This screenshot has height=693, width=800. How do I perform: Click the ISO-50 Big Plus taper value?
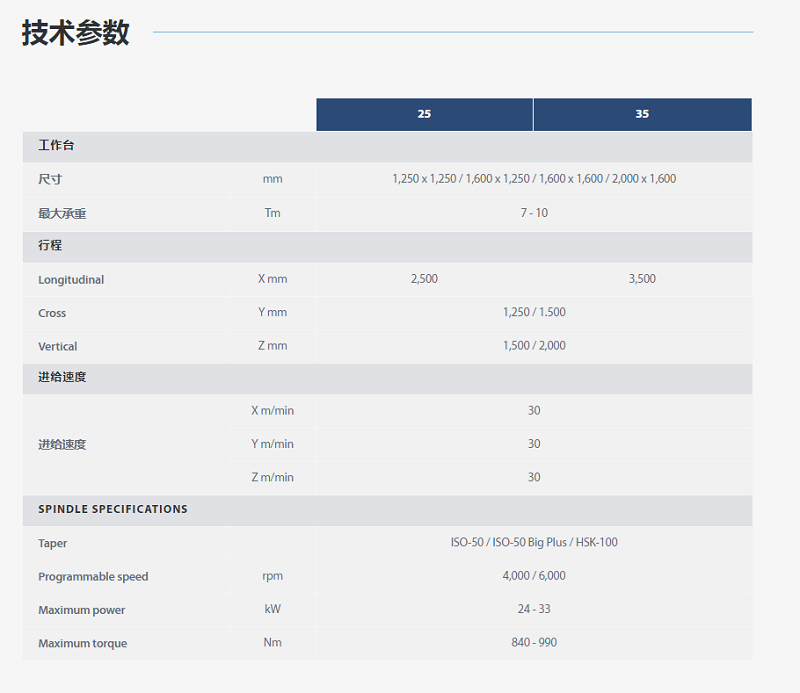(533, 543)
